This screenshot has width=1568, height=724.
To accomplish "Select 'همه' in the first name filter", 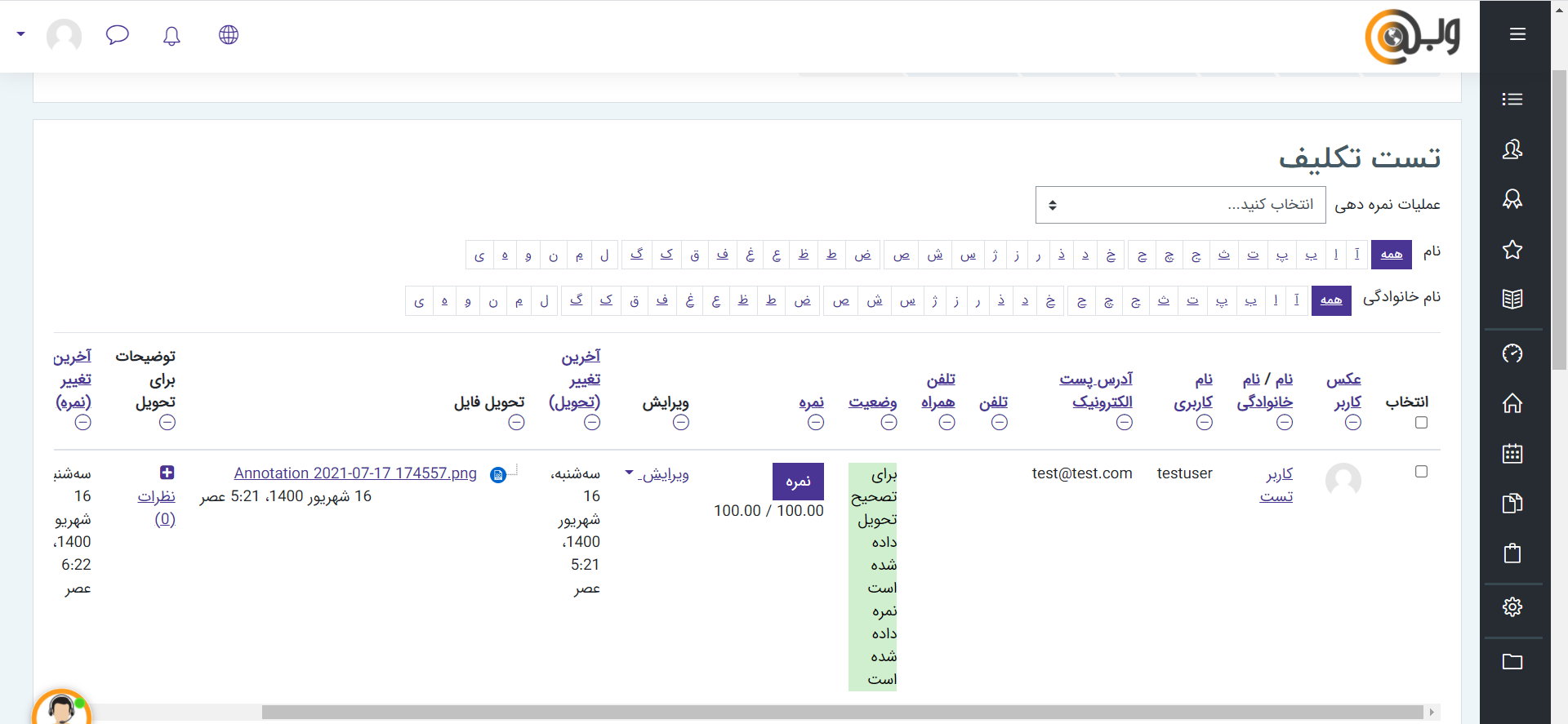I will click(1391, 255).
